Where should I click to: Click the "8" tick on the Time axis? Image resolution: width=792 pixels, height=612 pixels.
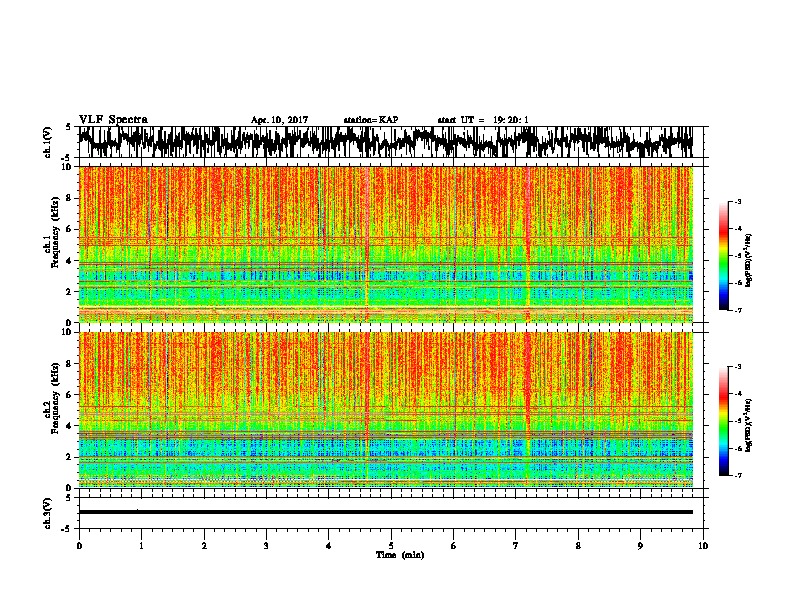pyautogui.click(x=578, y=546)
